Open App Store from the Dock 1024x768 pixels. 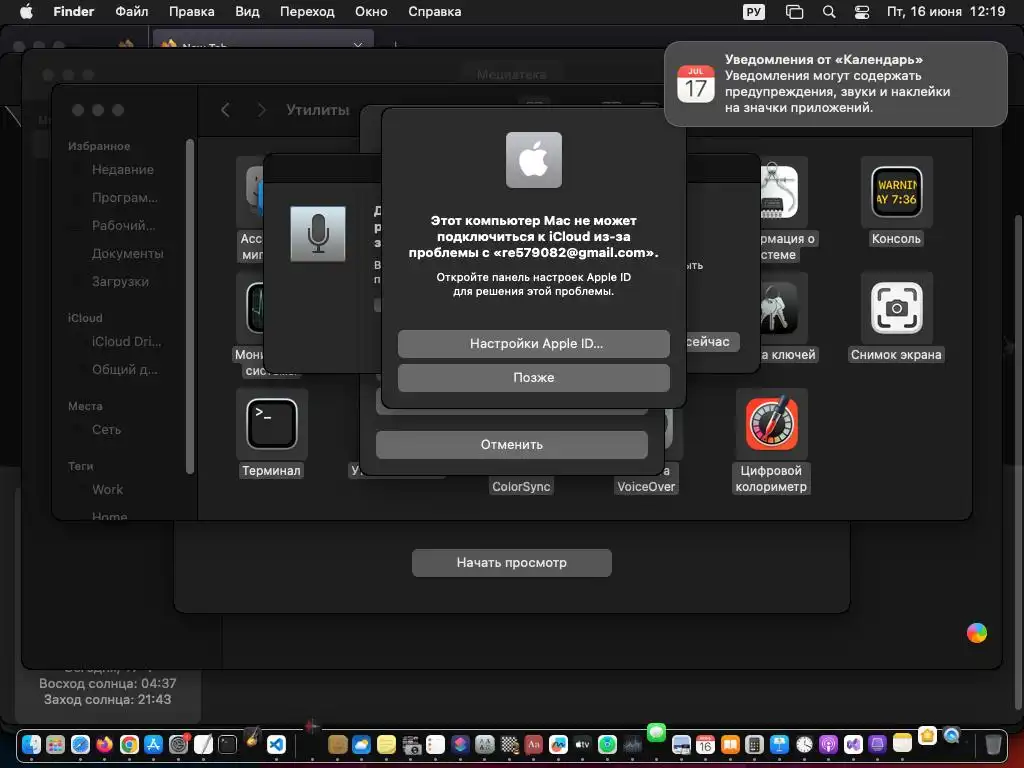pyautogui.click(x=153, y=744)
